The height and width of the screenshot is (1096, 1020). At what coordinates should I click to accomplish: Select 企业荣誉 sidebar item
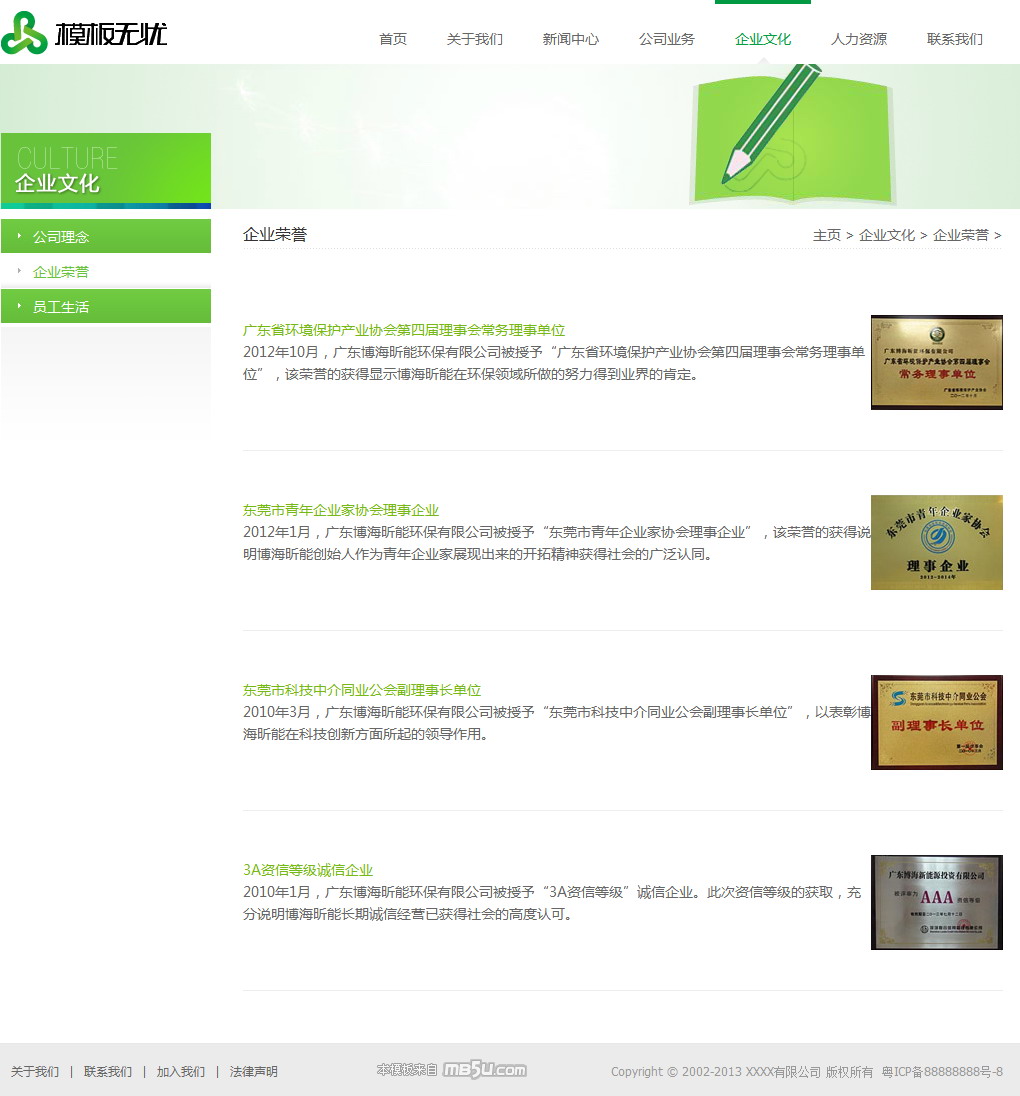pyautogui.click(x=61, y=272)
